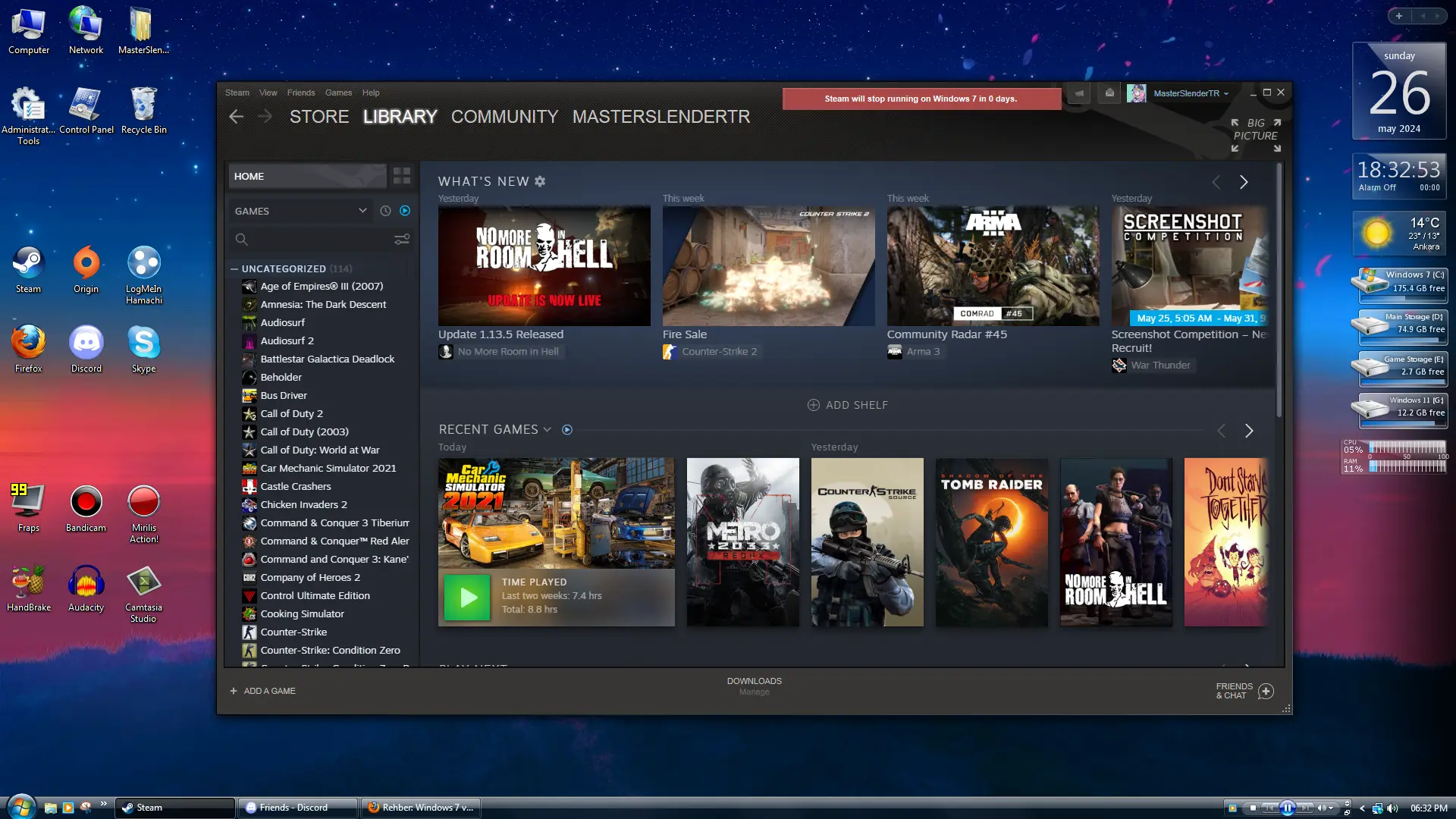This screenshot has height=819, width=1456.
Task: Open Fraps desktop icon
Action: pos(28,509)
